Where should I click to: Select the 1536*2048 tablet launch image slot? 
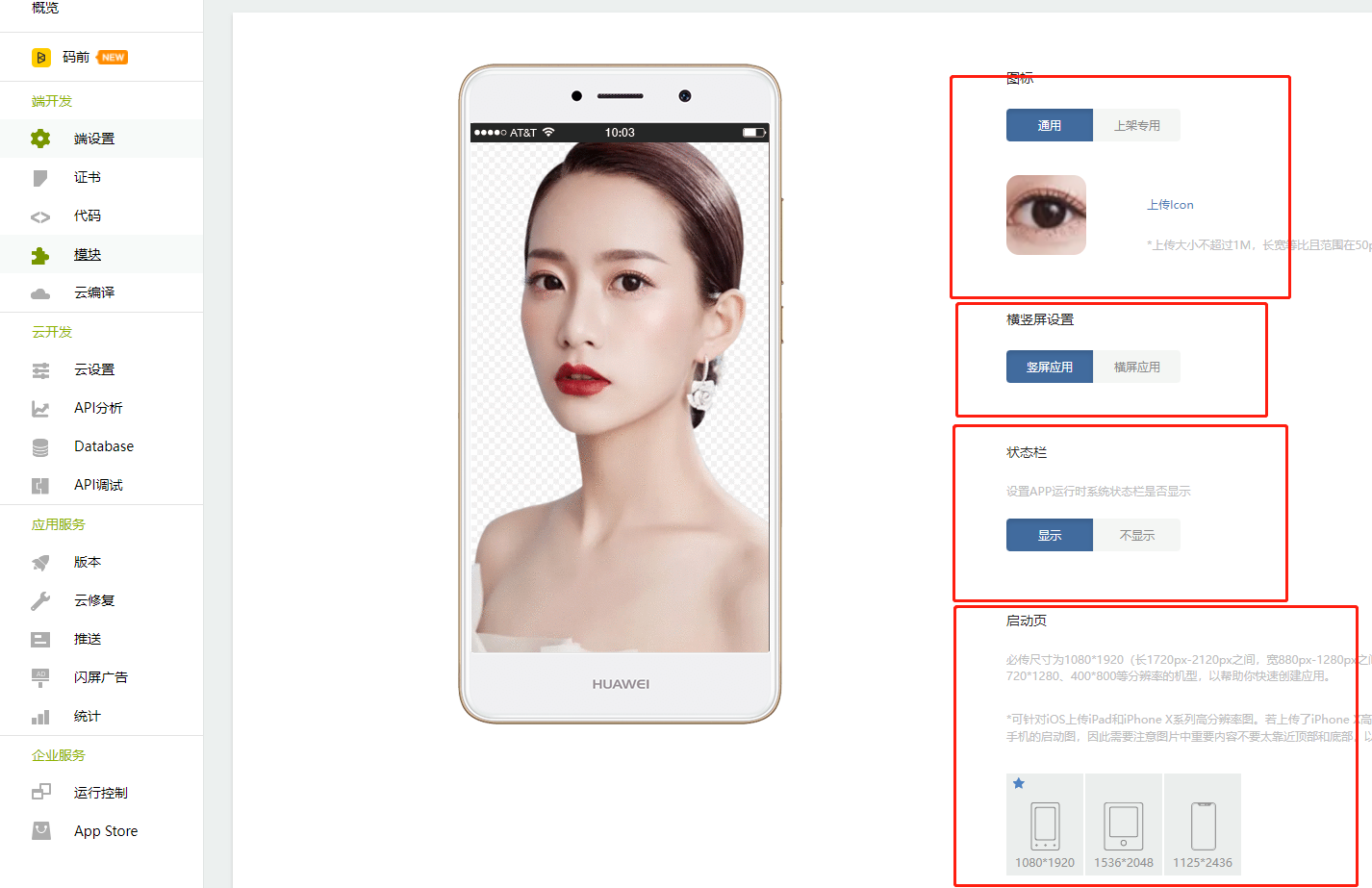[x=1124, y=825]
